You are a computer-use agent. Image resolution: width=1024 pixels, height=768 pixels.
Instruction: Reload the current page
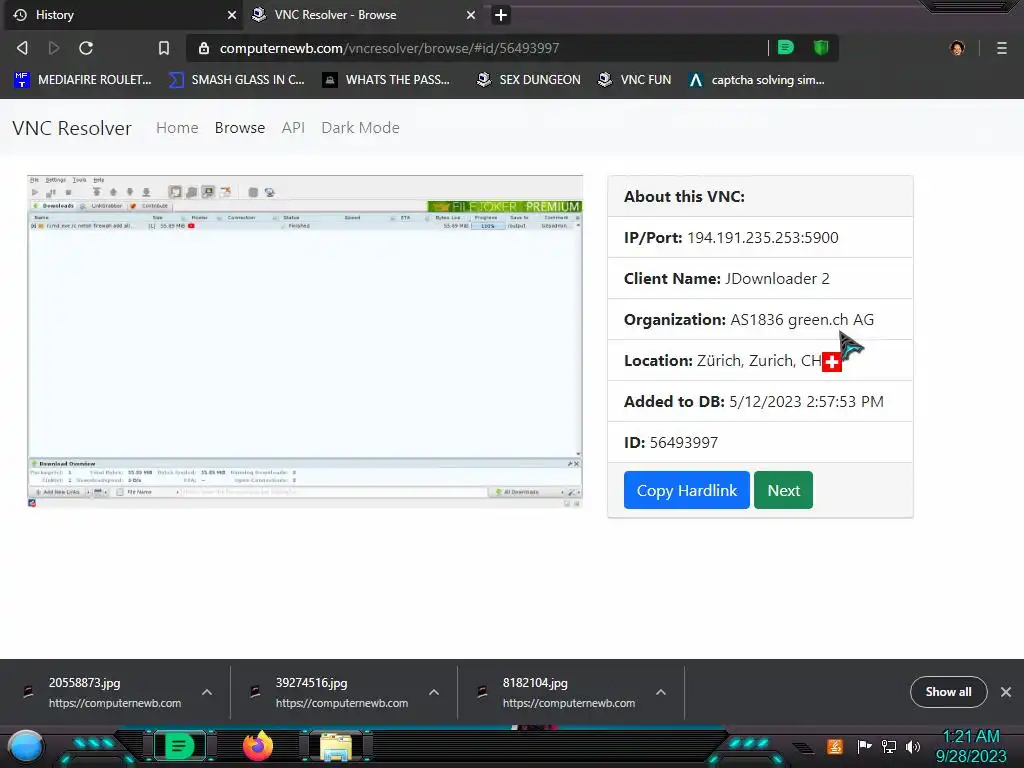(86, 48)
